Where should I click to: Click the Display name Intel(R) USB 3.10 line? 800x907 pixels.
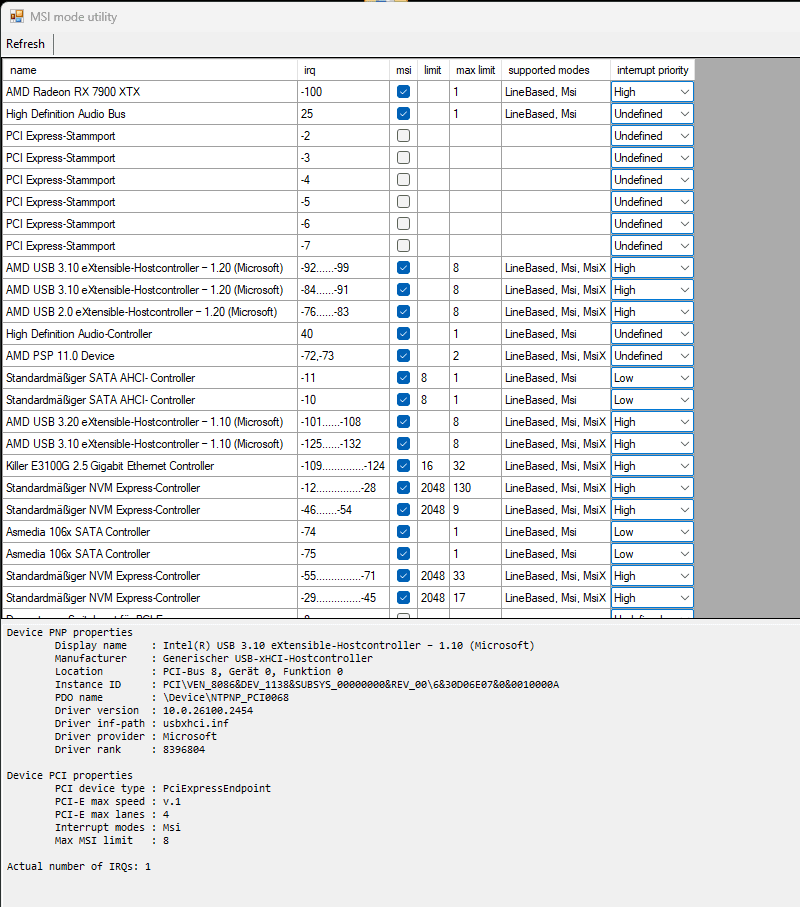[294, 645]
